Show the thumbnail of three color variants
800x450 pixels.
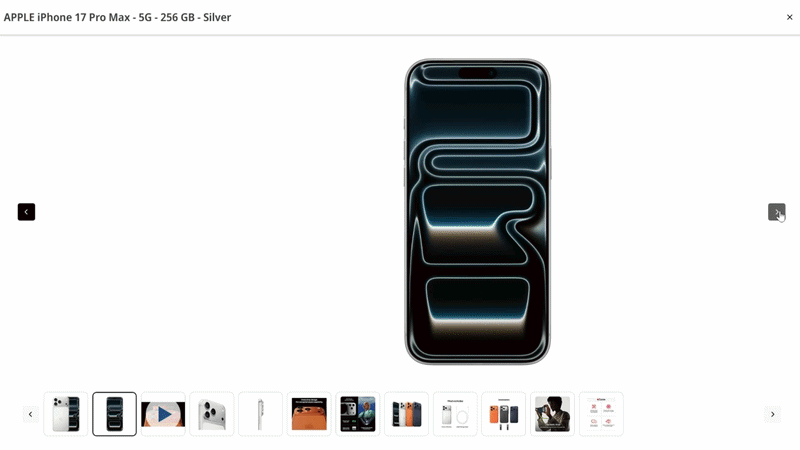click(x=407, y=414)
